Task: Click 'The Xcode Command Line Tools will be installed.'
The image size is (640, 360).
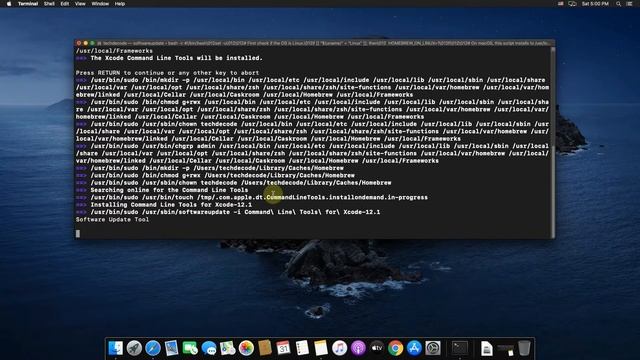Action: [x=176, y=58]
